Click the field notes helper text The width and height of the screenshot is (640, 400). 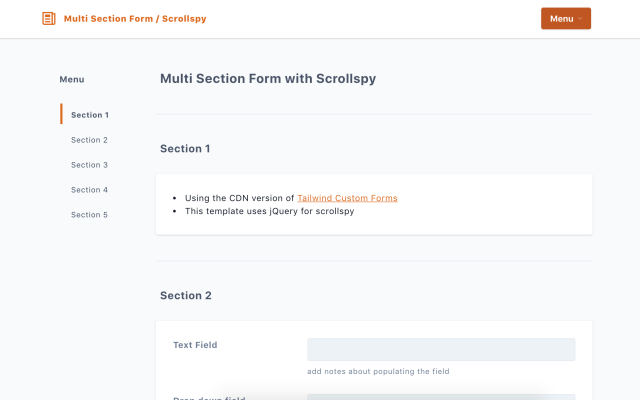(x=379, y=372)
